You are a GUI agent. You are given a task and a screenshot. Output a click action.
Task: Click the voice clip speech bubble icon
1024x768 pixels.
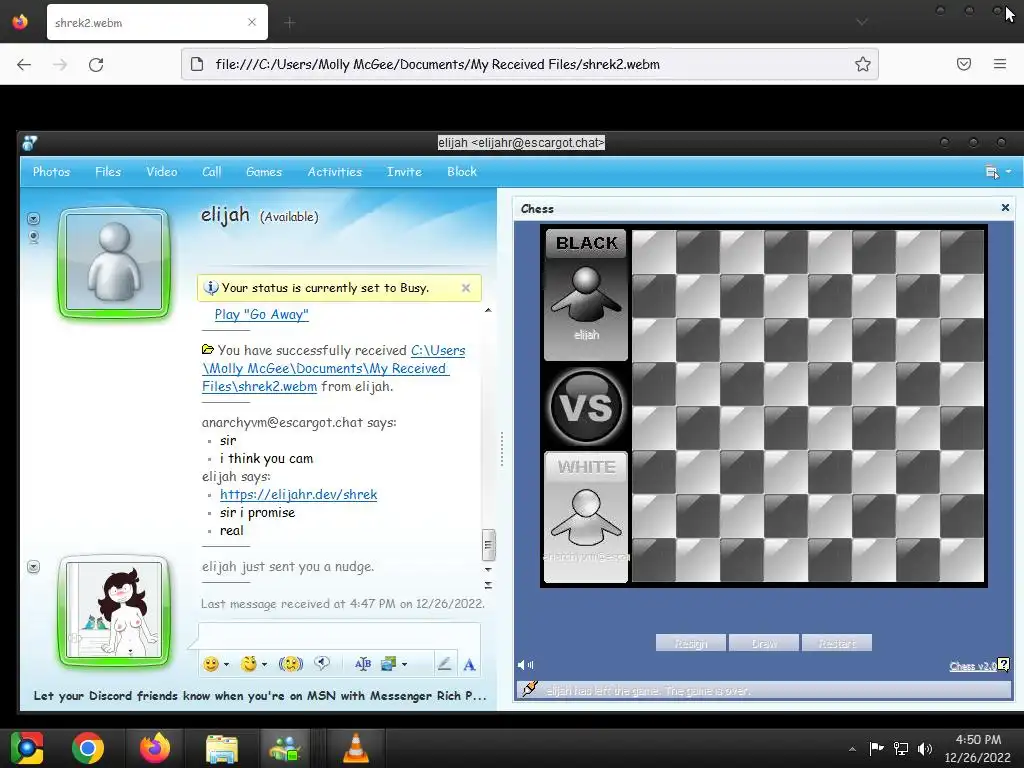(x=322, y=664)
